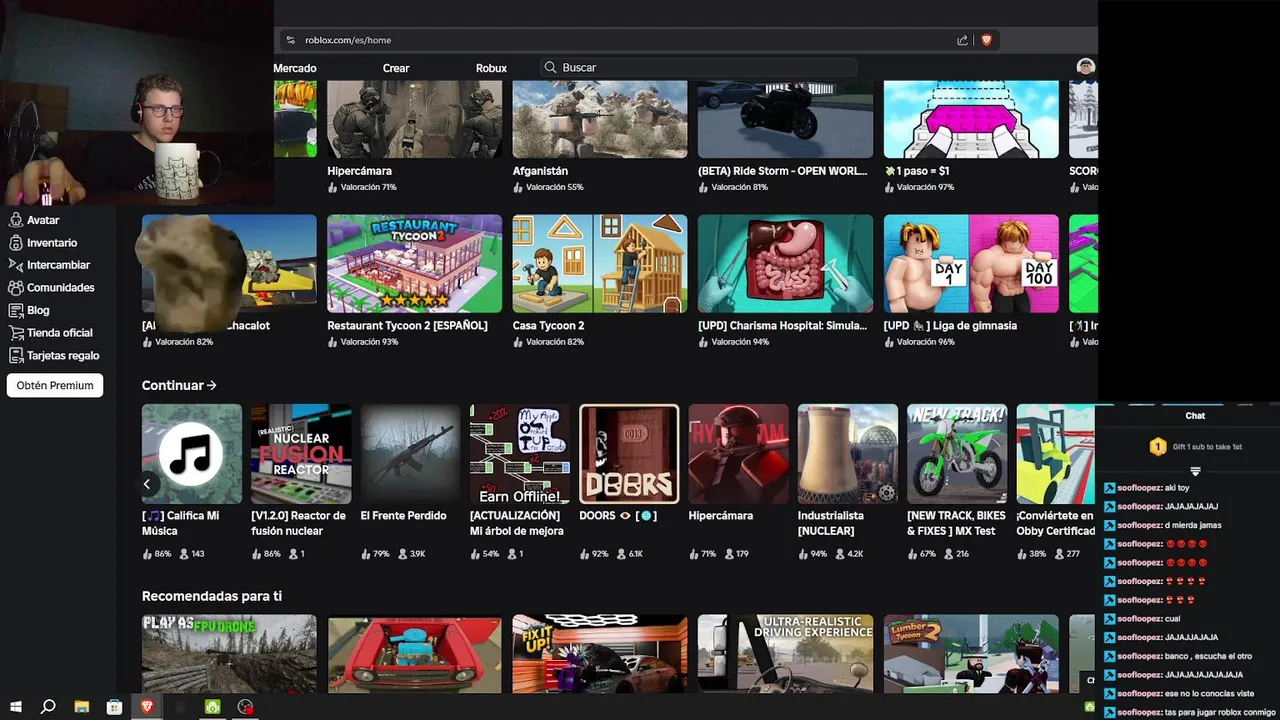The height and width of the screenshot is (720, 1280).
Task: Open Tarjetas regalo in the sidebar
Action: click(x=54, y=356)
